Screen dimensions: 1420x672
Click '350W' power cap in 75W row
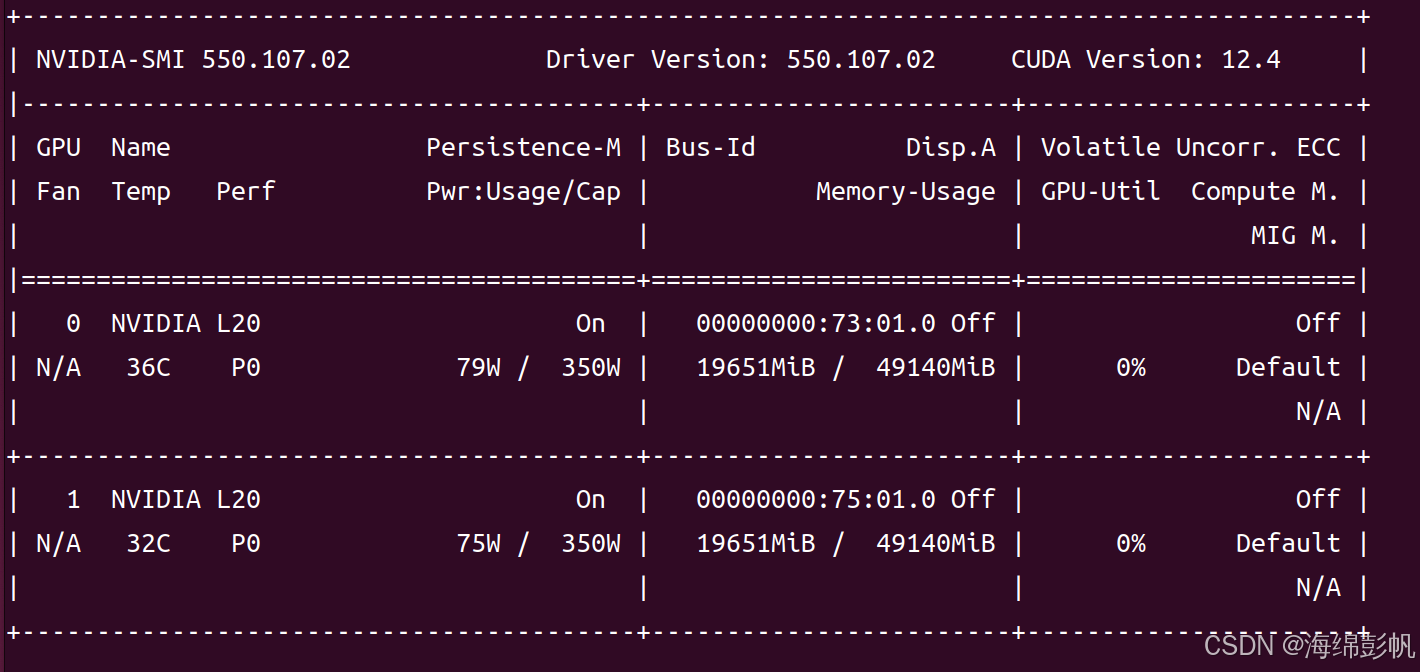coord(591,544)
